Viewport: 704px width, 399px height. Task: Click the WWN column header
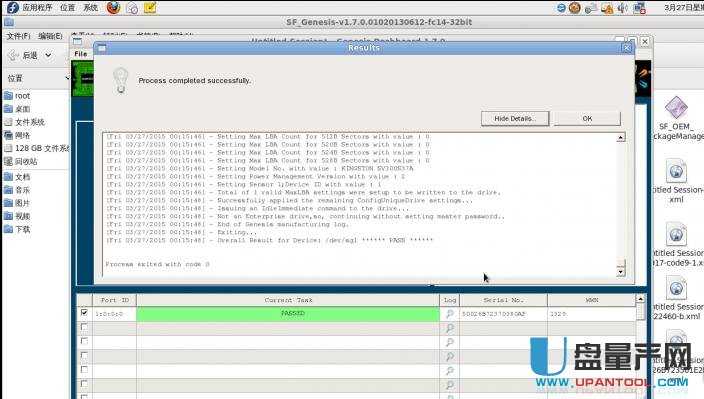(x=592, y=300)
